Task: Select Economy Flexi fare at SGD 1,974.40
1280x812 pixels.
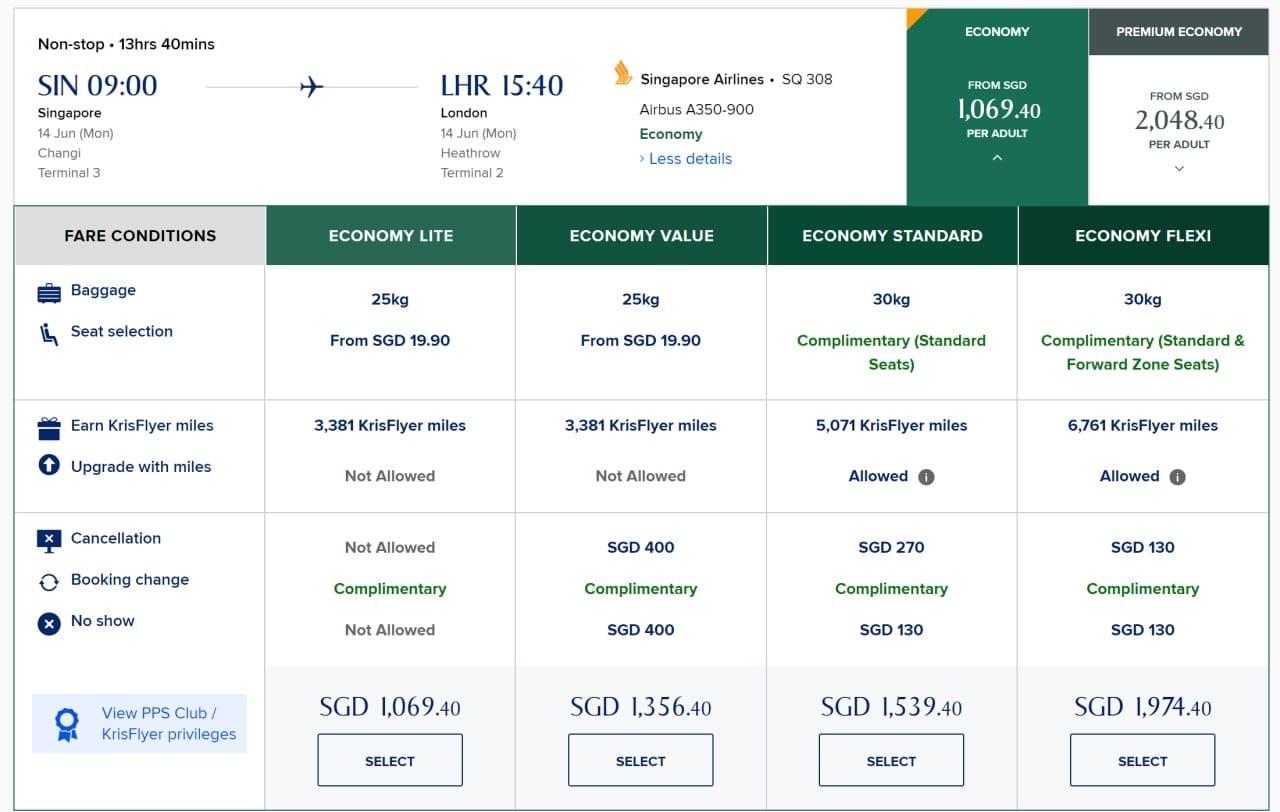Action: tap(1143, 760)
